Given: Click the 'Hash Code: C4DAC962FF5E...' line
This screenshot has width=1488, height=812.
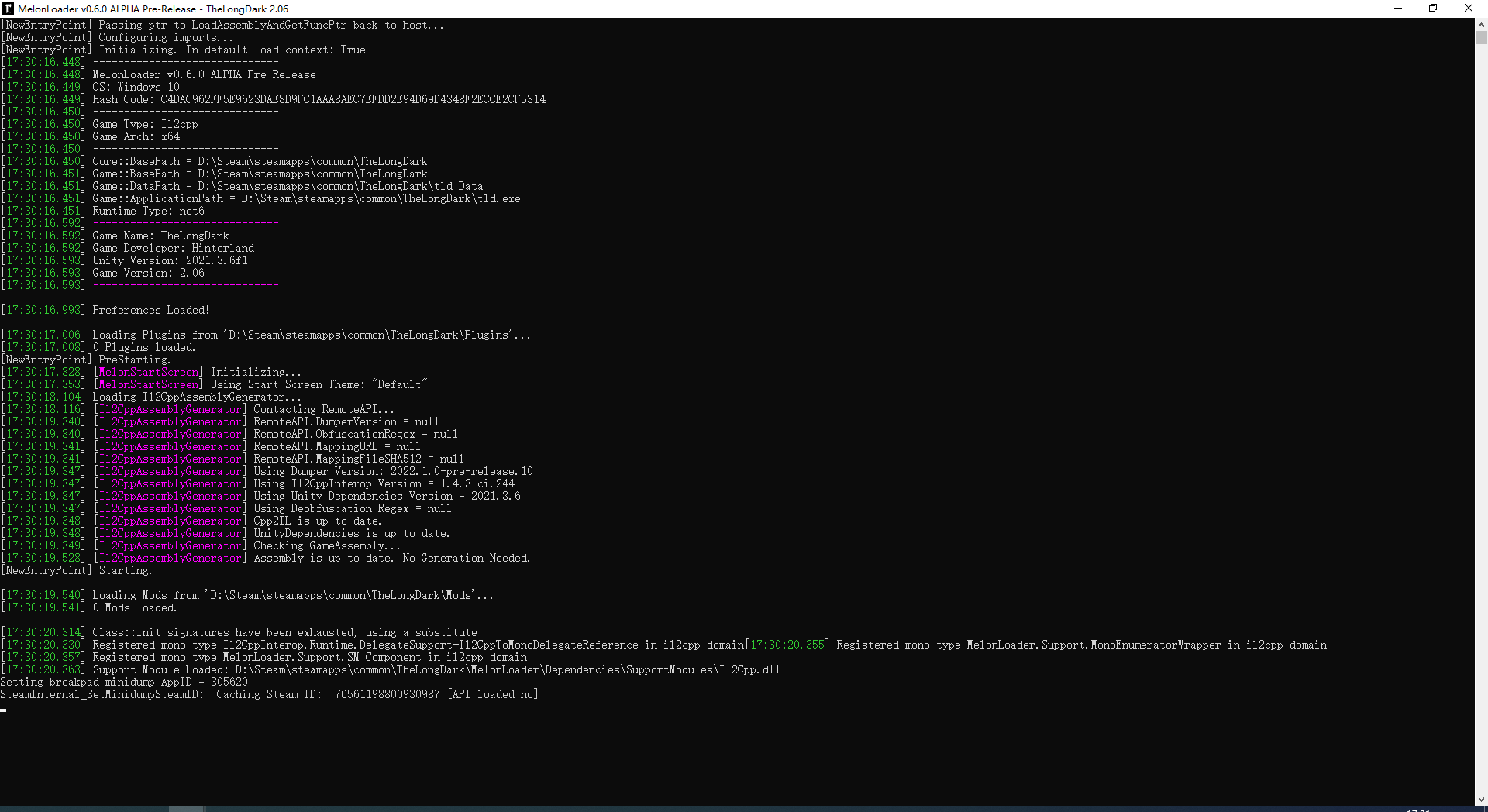Looking at the screenshot, I should tap(274, 99).
